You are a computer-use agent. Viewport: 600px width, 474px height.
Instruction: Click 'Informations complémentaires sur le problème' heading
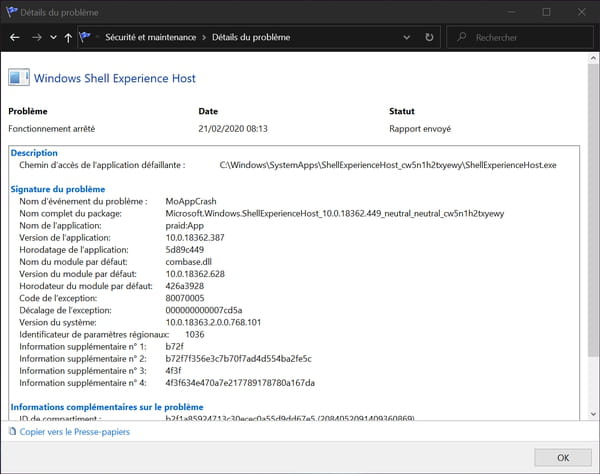[x=107, y=407]
